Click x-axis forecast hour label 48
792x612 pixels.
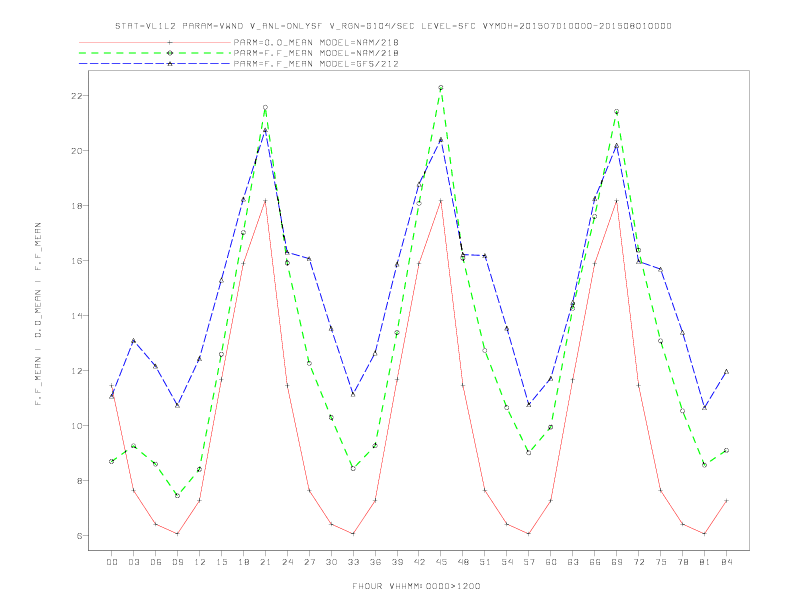pyautogui.click(x=463, y=562)
